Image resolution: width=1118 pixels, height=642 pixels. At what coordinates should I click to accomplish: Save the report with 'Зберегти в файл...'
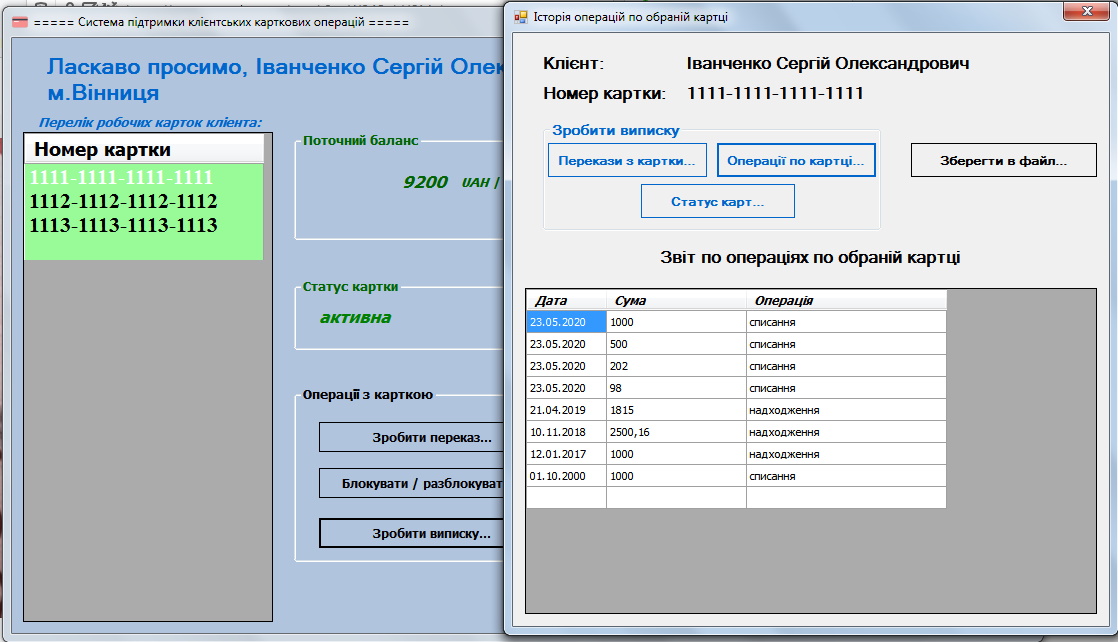coord(1003,160)
